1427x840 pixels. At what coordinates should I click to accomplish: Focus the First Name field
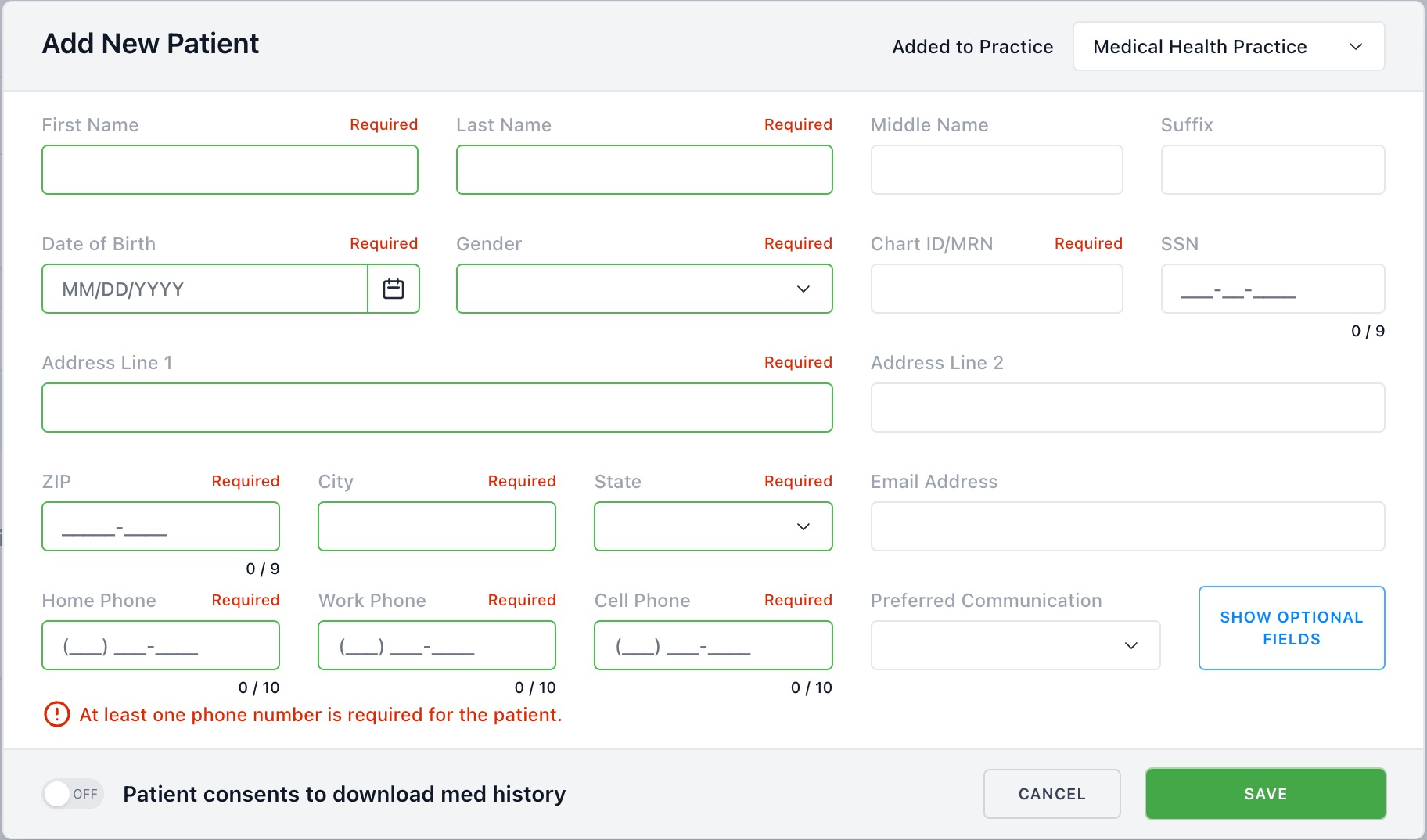tap(230, 170)
